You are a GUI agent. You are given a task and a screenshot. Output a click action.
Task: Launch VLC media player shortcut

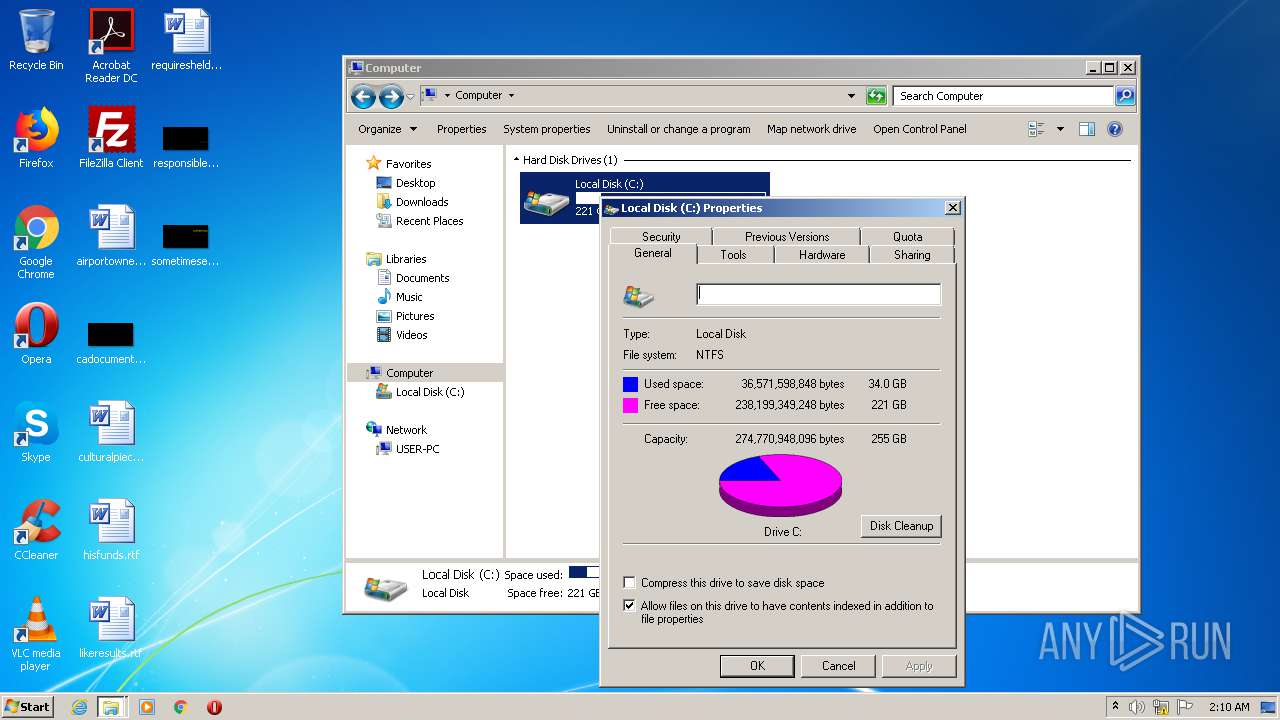[36, 634]
